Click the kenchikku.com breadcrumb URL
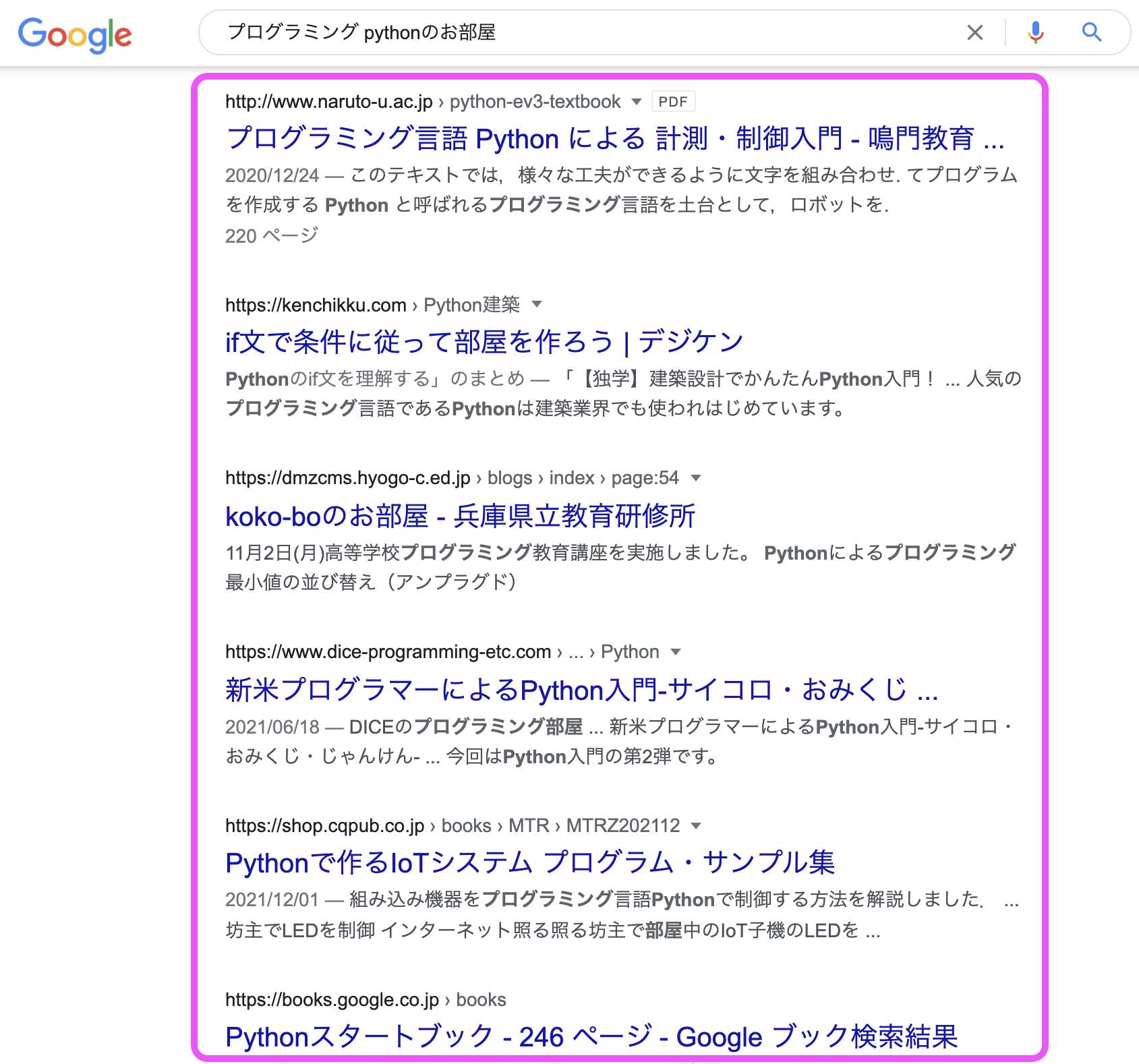 pyautogui.click(x=314, y=305)
